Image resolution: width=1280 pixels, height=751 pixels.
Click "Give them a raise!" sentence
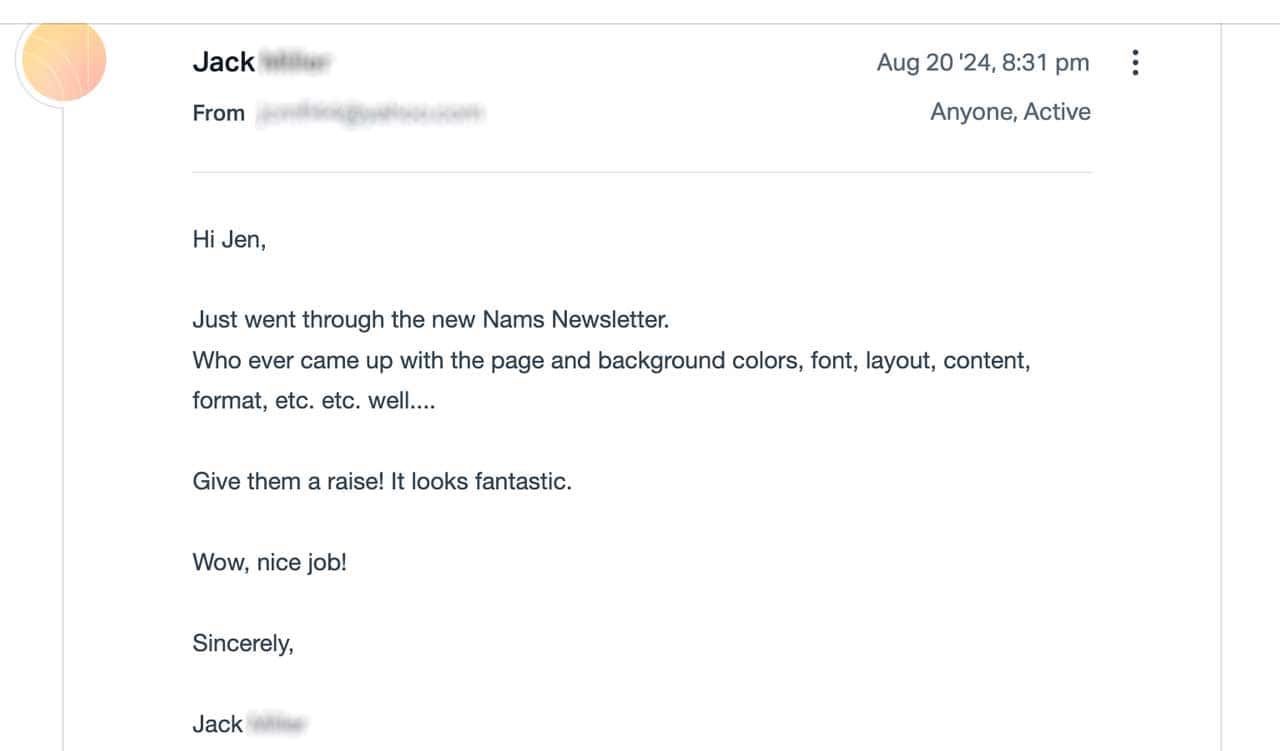[288, 481]
